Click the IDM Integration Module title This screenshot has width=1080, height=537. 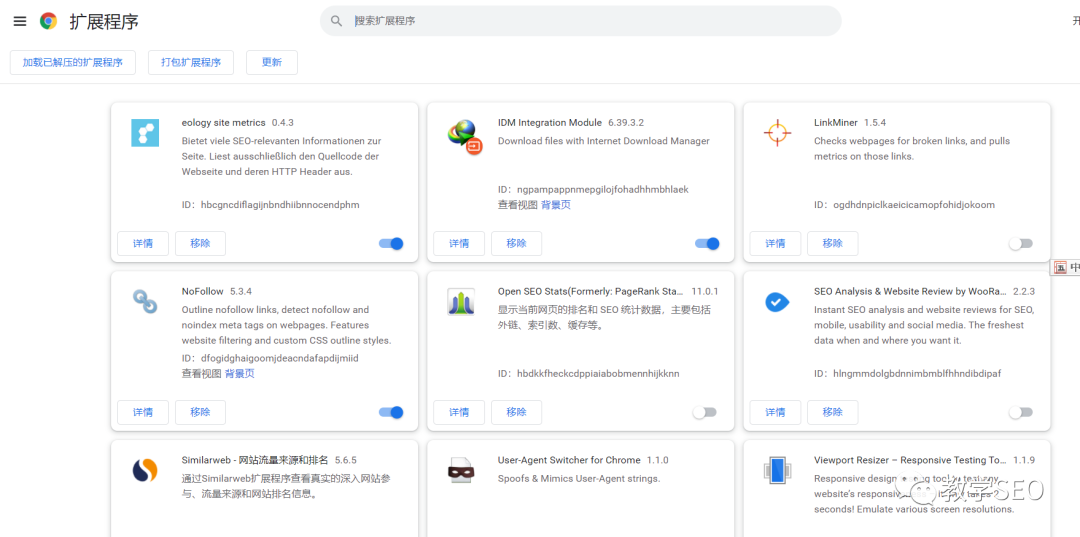pyautogui.click(x=550, y=123)
